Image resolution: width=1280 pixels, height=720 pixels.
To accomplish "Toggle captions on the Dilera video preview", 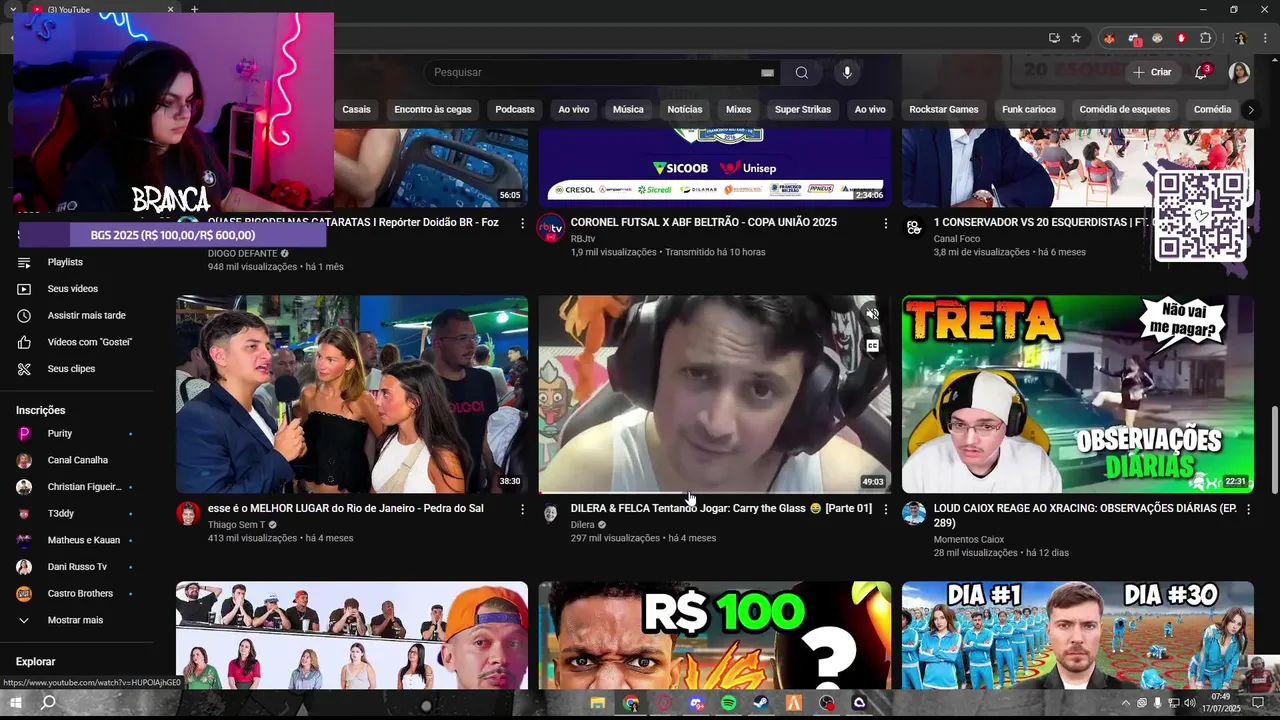I will [872, 346].
